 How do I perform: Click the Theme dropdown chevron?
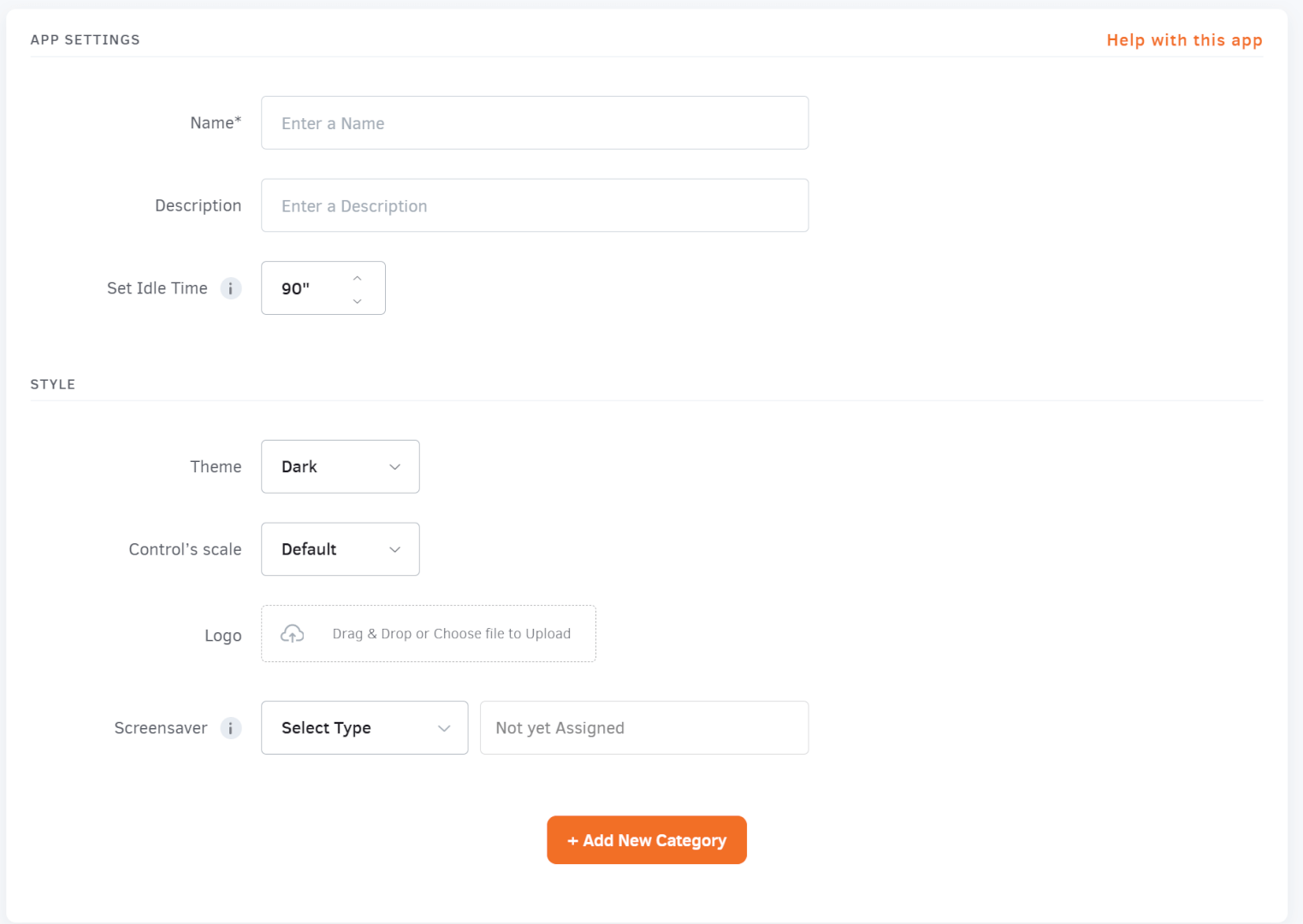[394, 467]
